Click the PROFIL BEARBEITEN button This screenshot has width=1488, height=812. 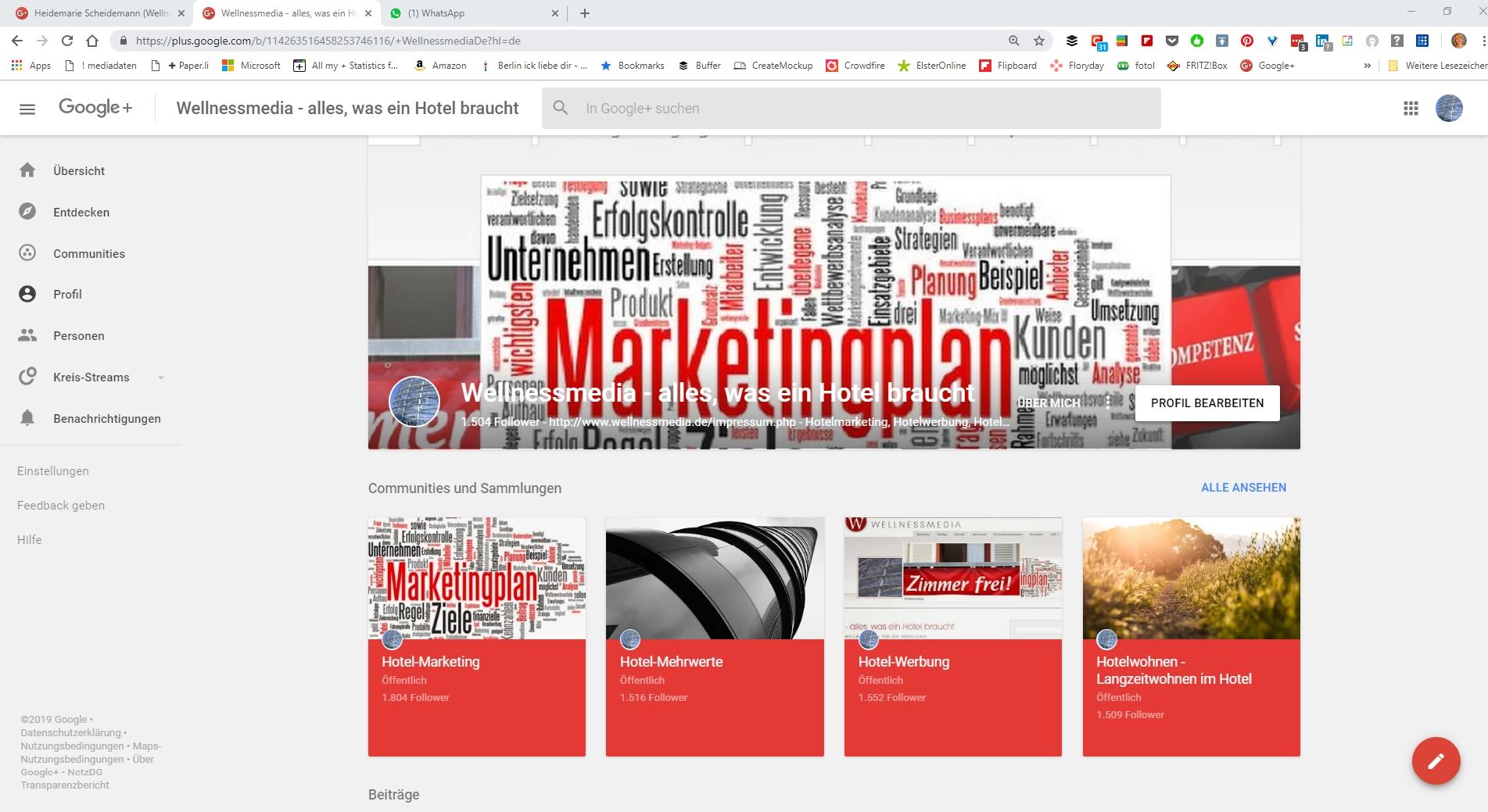click(x=1207, y=403)
